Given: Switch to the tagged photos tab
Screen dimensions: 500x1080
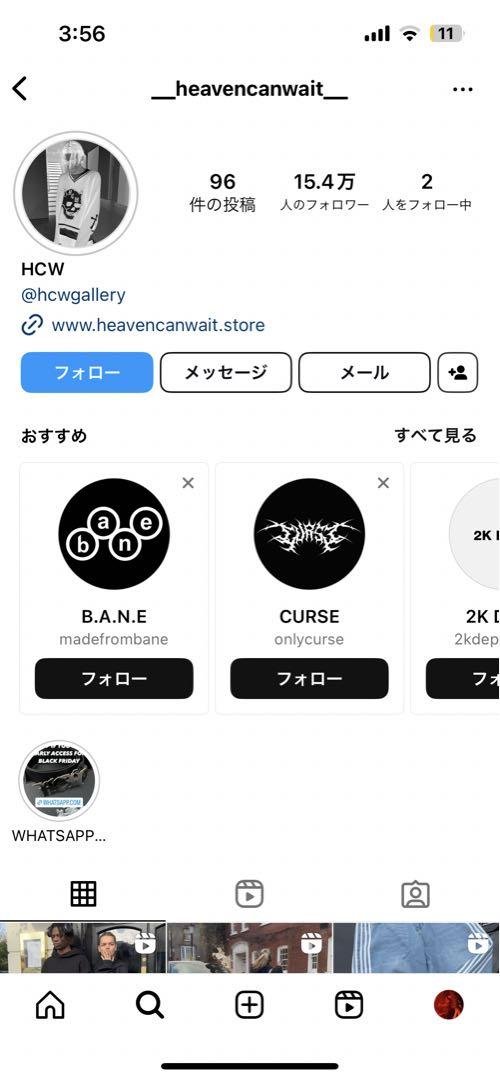Looking at the screenshot, I should (415, 894).
